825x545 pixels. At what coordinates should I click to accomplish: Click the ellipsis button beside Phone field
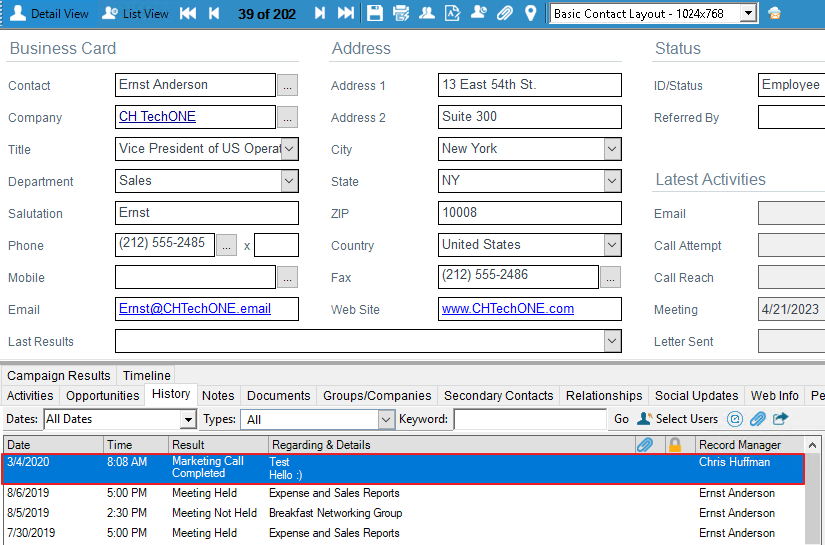(227, 245)
